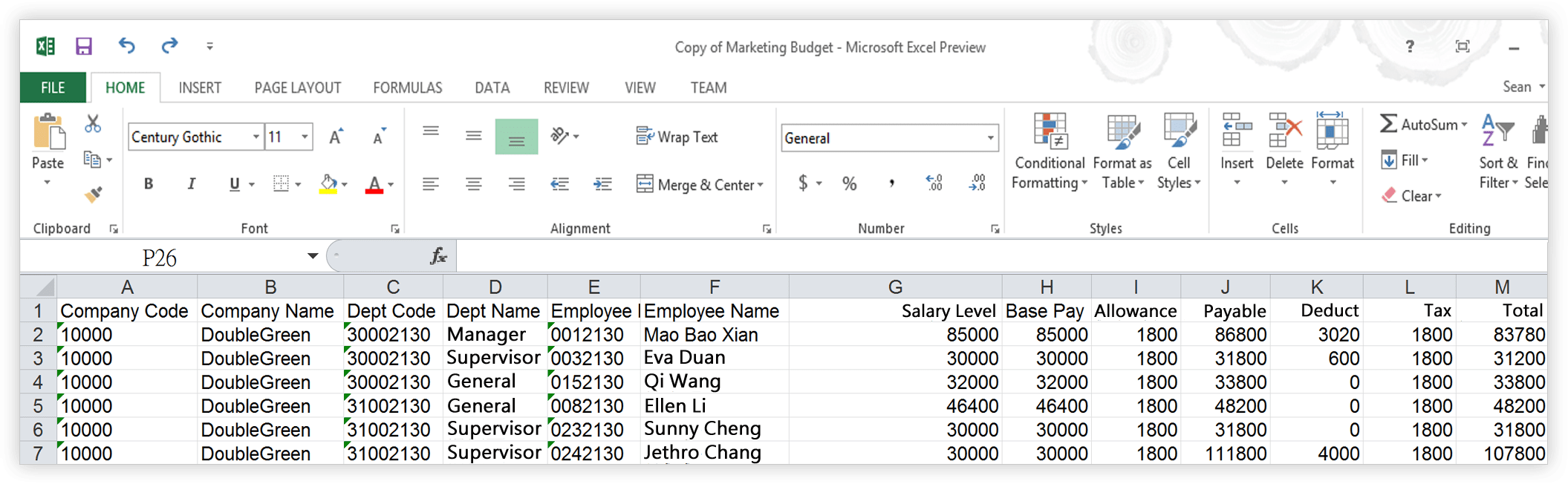Open the Customize Quick Access Toolbar arrow
Viewport: 1568px width, 484px height.
pos(210,46)
